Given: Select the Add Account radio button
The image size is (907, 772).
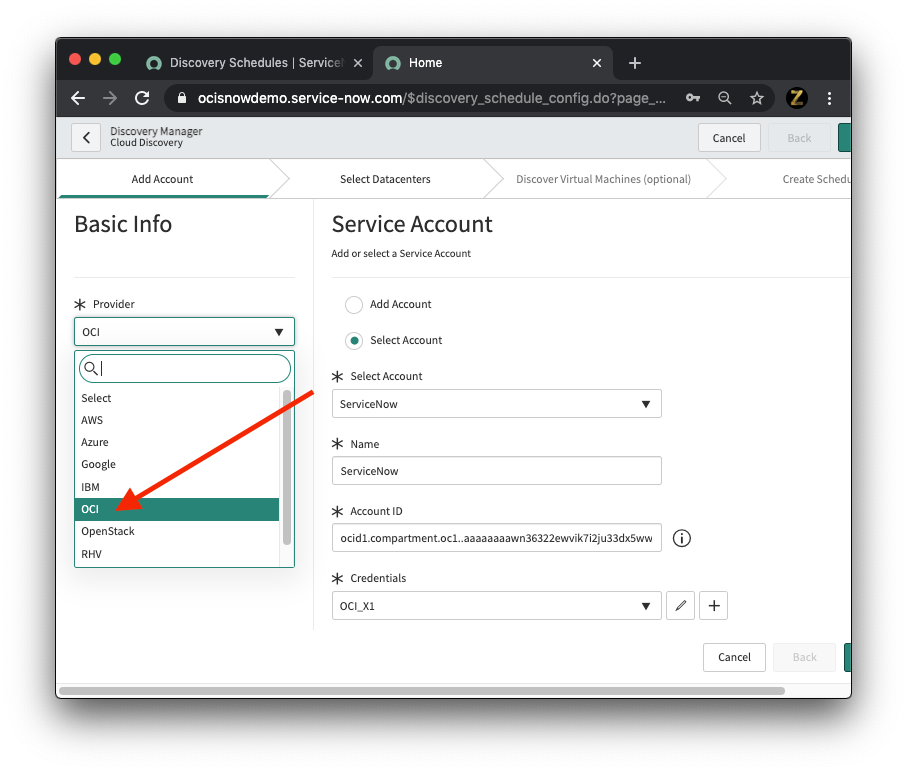Looking at the screenshot, I should pyautogui.click(x=354, y=305).
